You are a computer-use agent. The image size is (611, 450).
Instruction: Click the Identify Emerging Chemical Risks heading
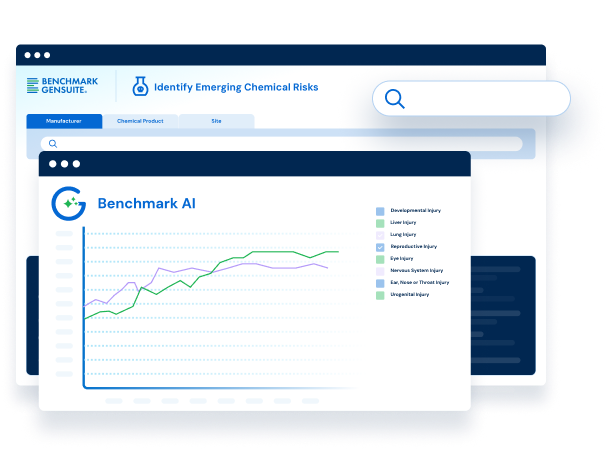[236, 87]
